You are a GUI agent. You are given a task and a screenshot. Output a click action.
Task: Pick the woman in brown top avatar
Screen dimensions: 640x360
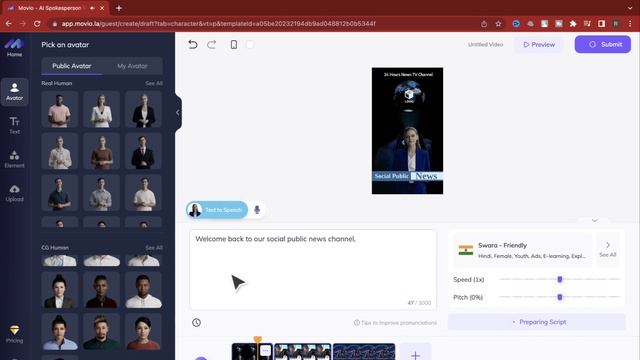(102, 151)
